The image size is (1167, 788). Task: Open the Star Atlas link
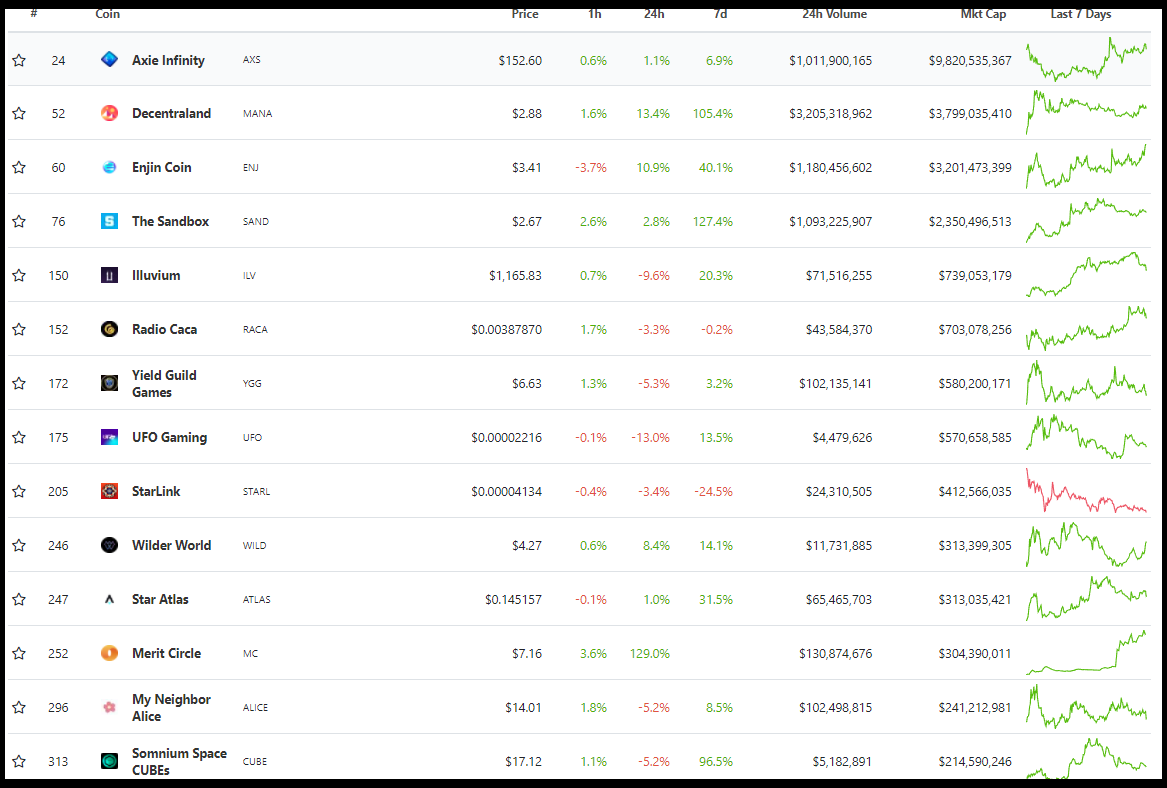click(x=160, y=599)
